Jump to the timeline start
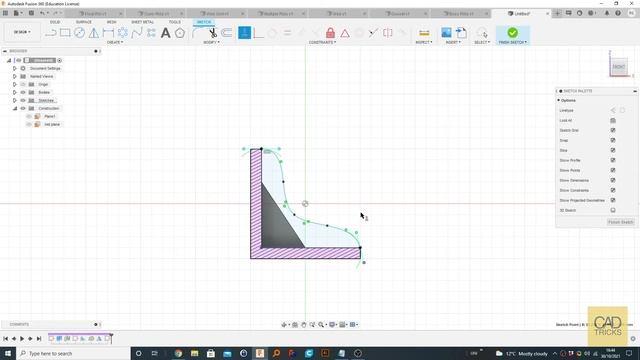 click(x=5, y=339)
